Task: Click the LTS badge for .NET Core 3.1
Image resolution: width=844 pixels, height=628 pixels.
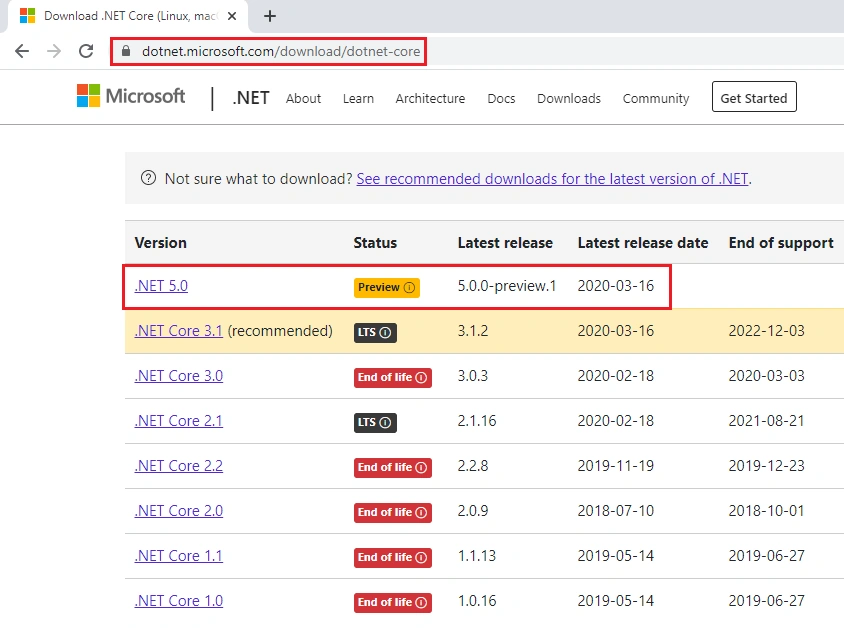Action: pyautogui.click(x=375, y=332)
